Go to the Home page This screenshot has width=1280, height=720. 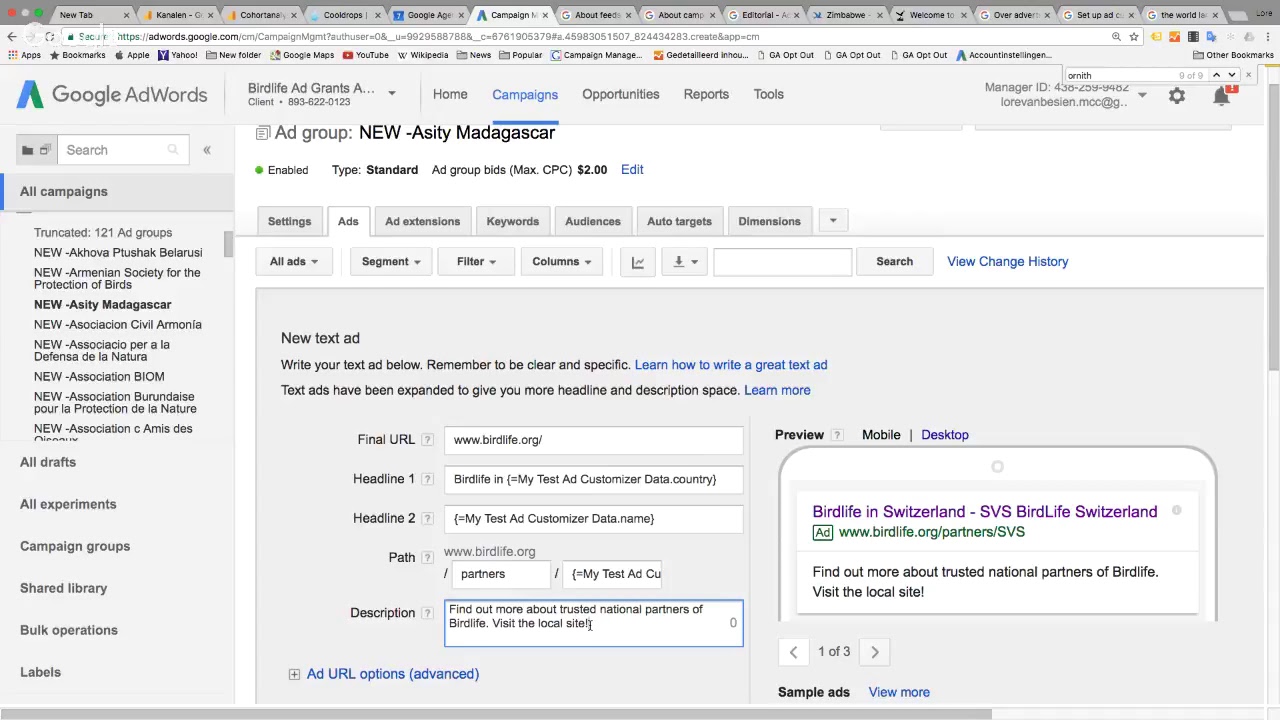coord(450,94)
